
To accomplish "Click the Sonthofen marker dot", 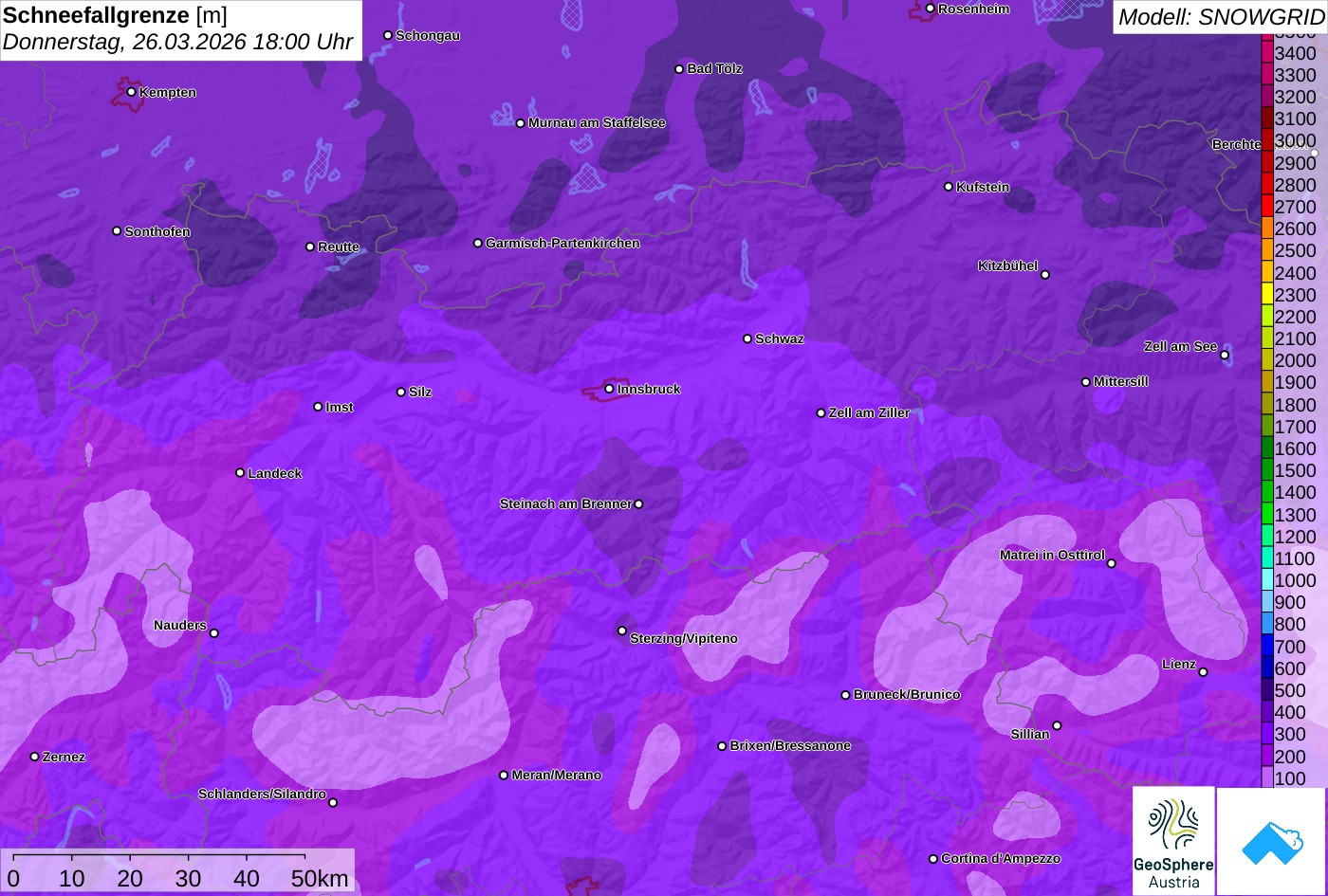I will [x=117, y=231].
